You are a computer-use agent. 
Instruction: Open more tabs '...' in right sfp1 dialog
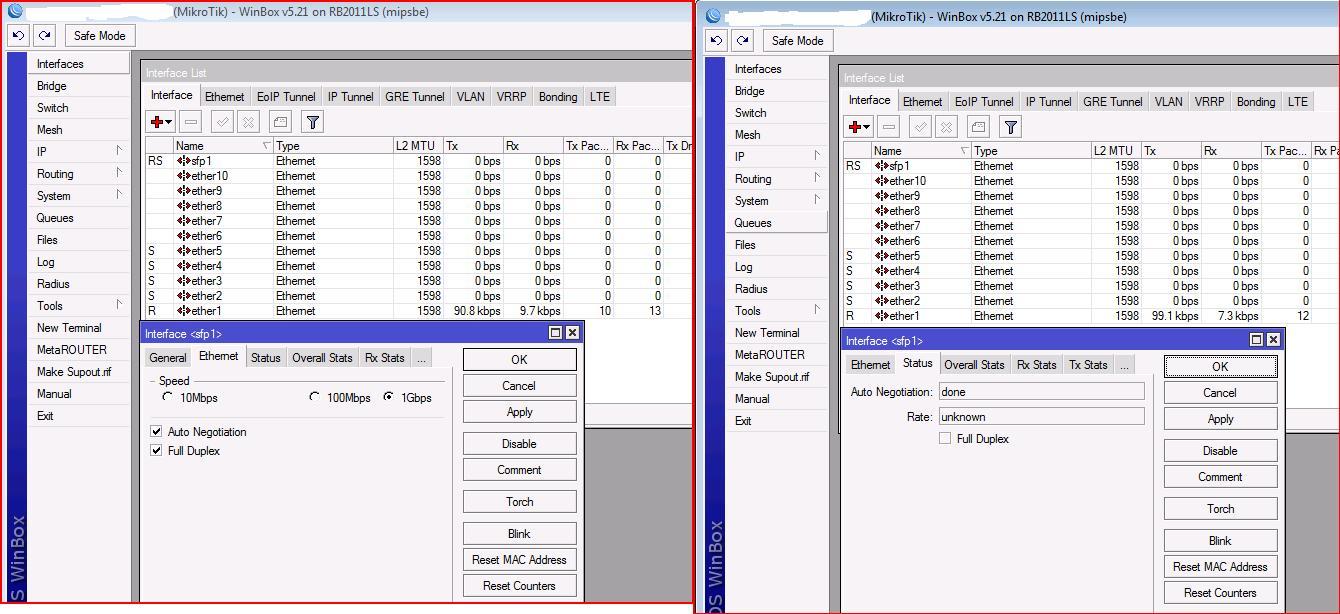tap(1124, 365)
